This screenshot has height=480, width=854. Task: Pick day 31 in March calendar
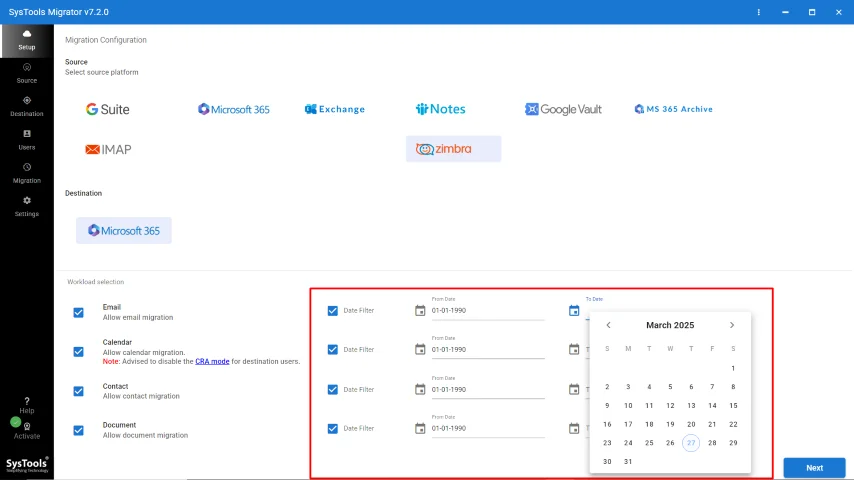(x=628, y=461)
